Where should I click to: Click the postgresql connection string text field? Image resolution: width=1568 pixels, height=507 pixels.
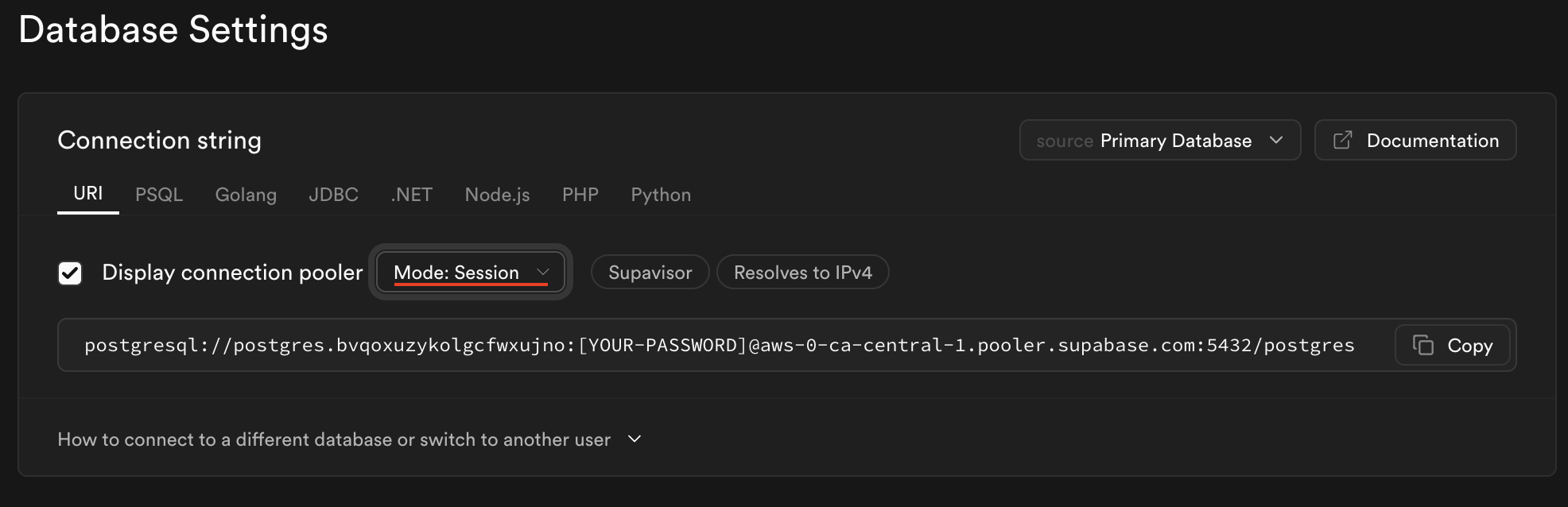(x=719, y=345)
